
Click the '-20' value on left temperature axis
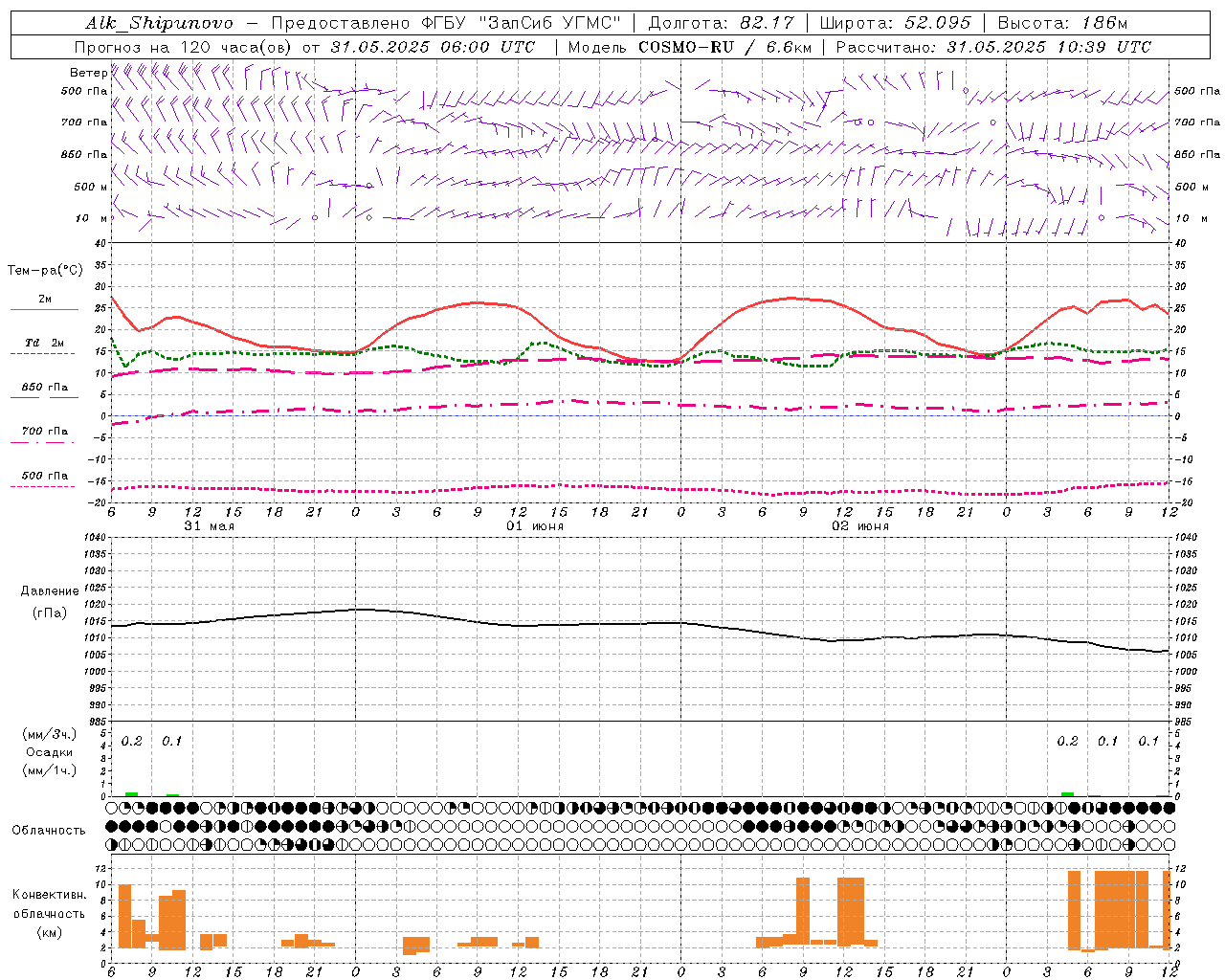tap(99, 502)
